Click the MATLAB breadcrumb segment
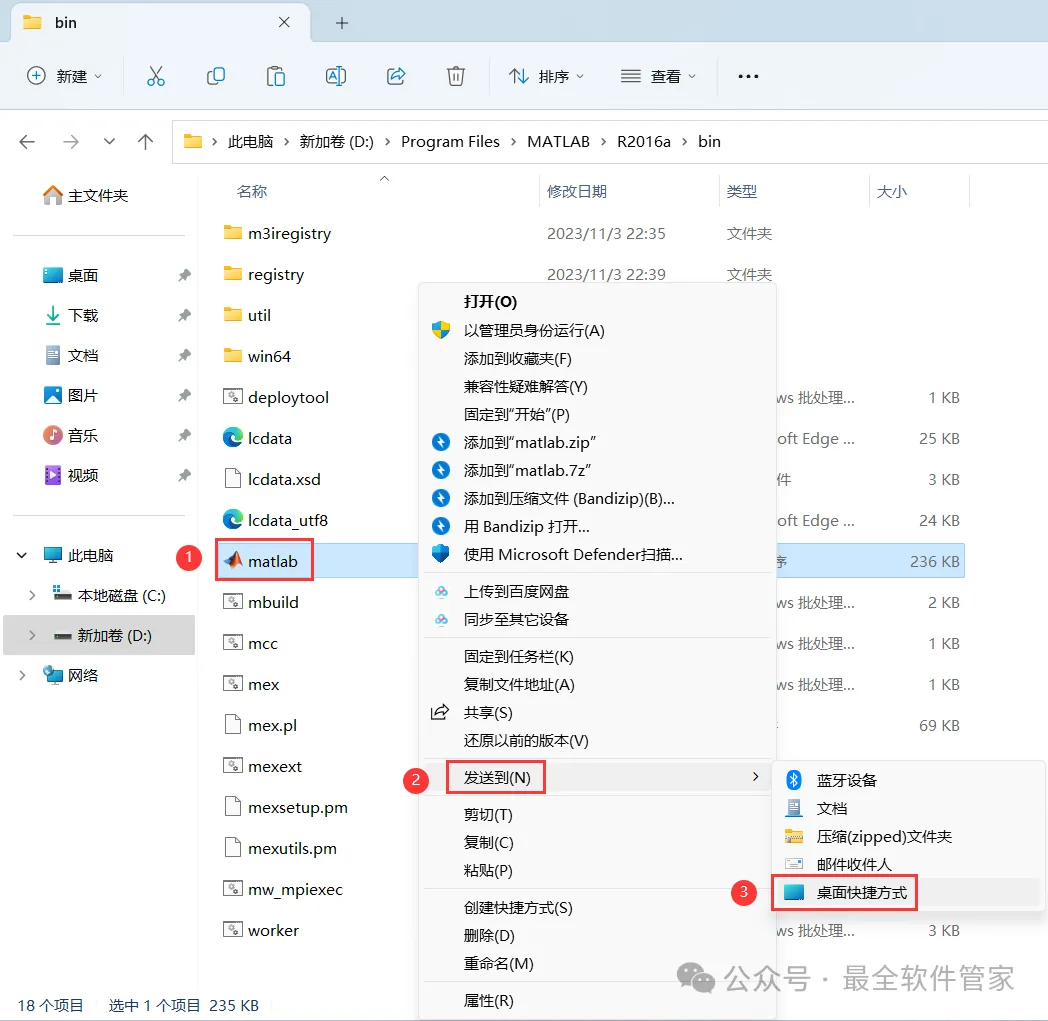This screenshot has width=1048, height=1021. (x=558, y=142)
